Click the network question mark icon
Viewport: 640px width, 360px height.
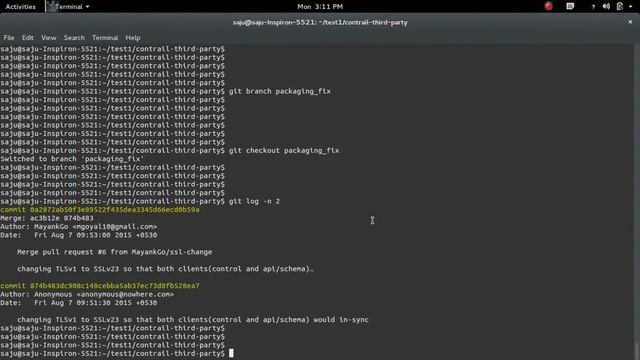593,7
